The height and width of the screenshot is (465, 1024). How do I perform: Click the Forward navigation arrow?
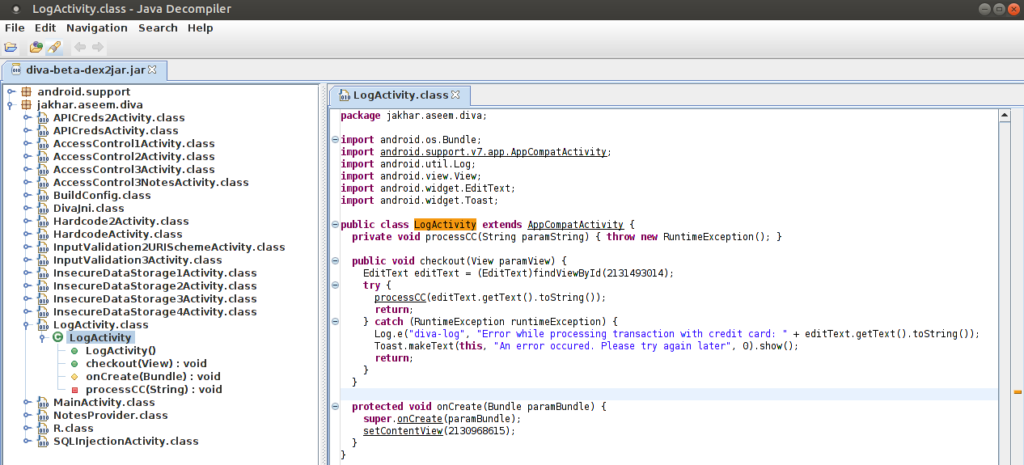(98, 47)
